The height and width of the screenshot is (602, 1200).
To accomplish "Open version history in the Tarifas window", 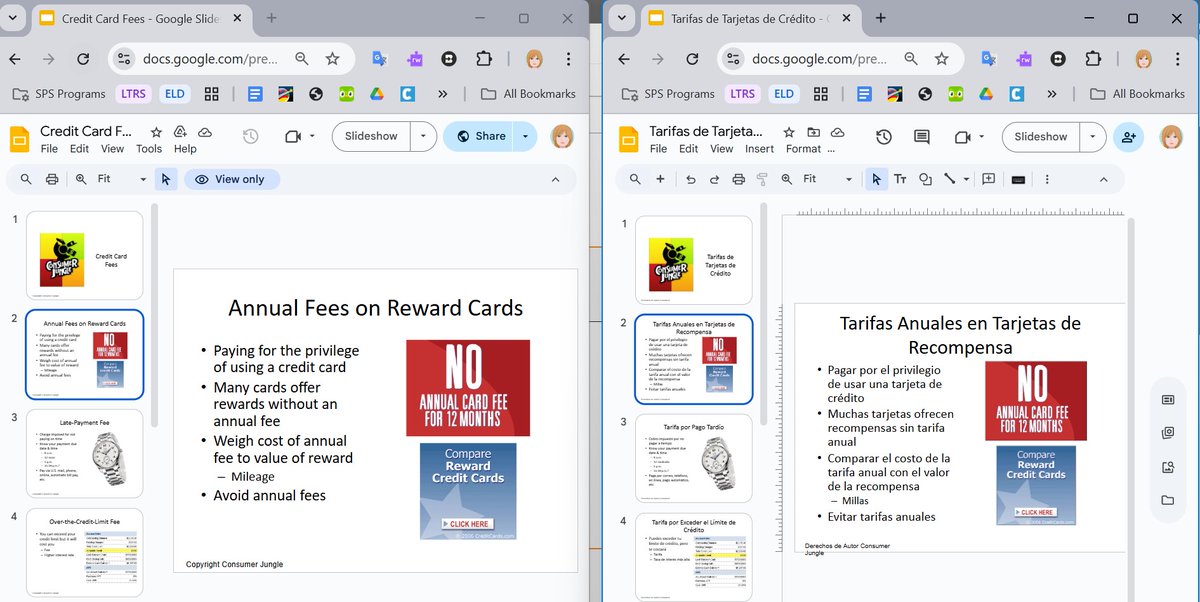I will click(884, 137).
